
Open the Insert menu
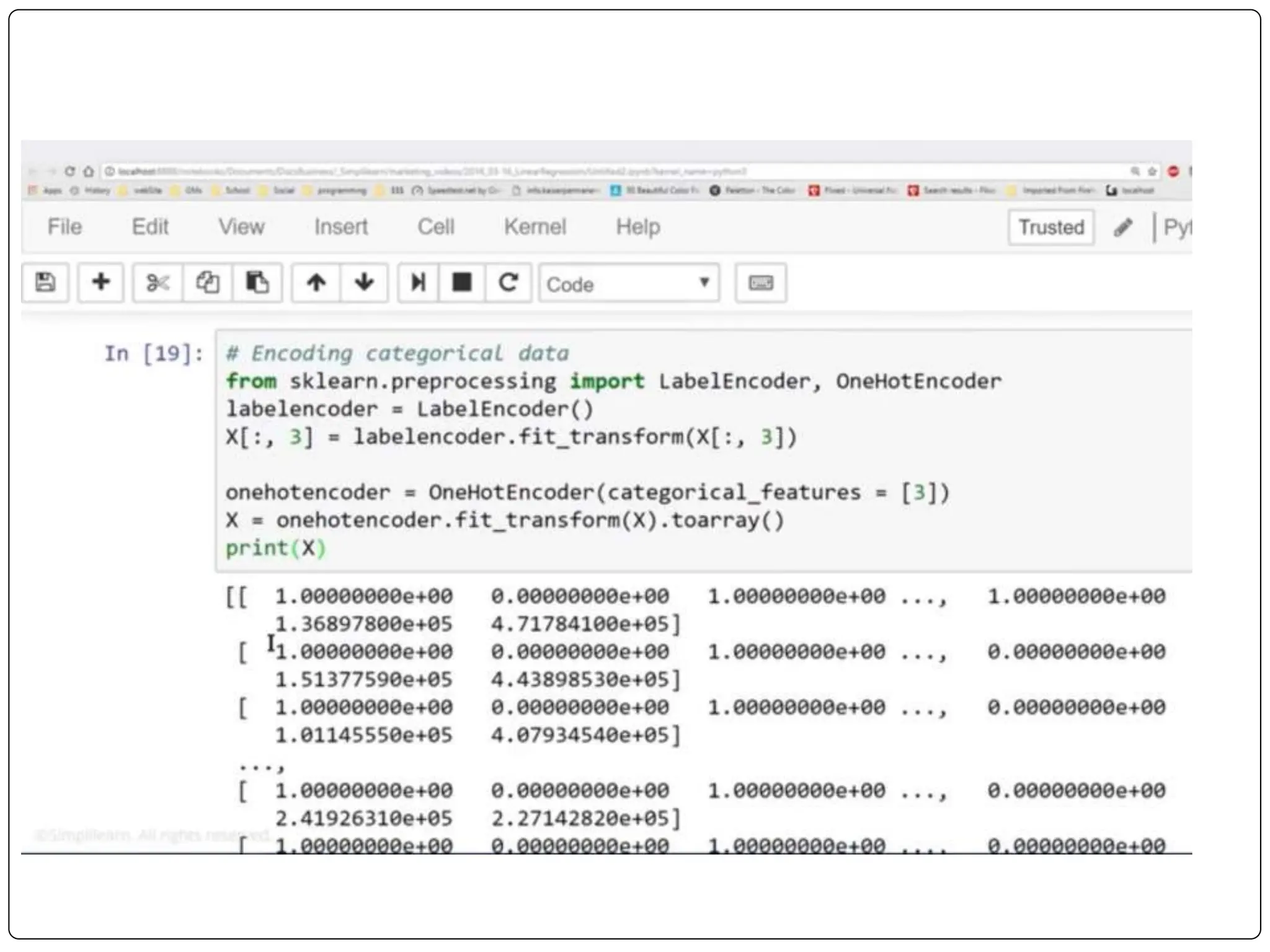click(340, 227)
